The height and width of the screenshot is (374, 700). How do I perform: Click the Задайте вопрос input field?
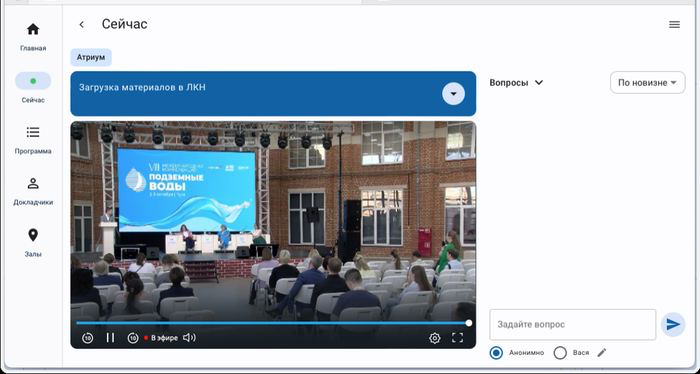tap(572, 324)
